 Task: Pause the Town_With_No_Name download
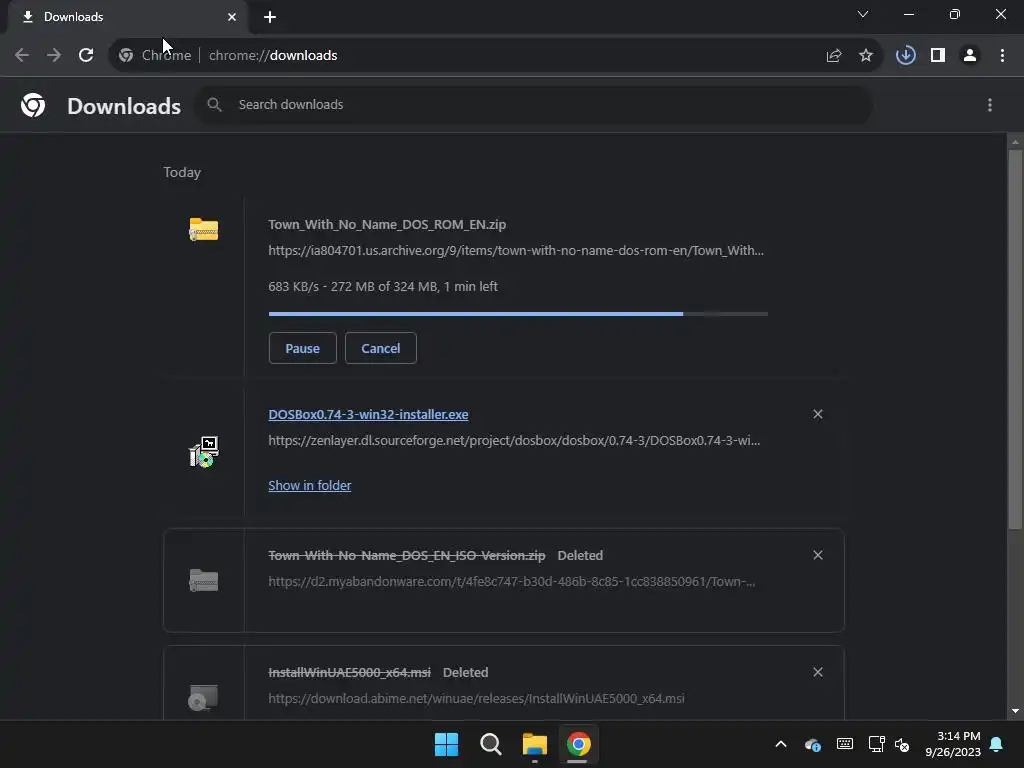302,348
